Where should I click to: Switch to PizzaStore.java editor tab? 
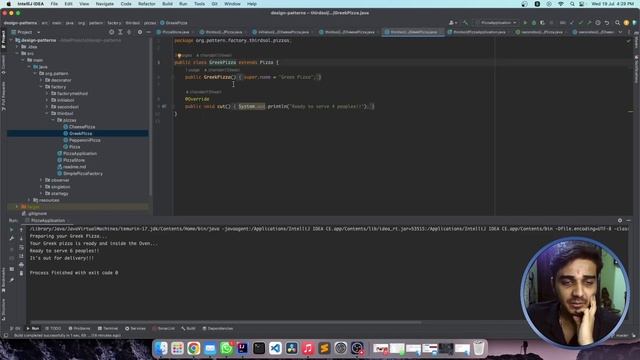pos(175,32)
